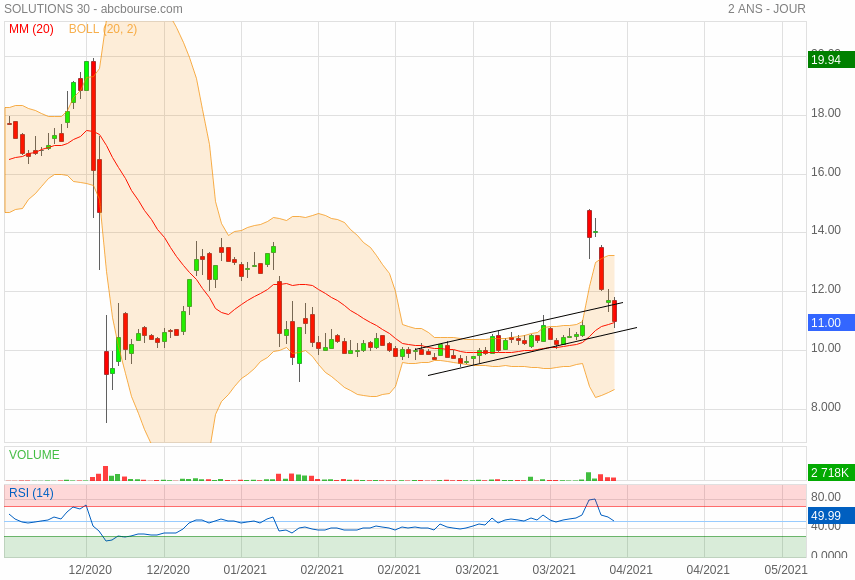Screen dimensions: 855x580
Task: Click the RSI (14) panel label
Action: tap(31, 493)
